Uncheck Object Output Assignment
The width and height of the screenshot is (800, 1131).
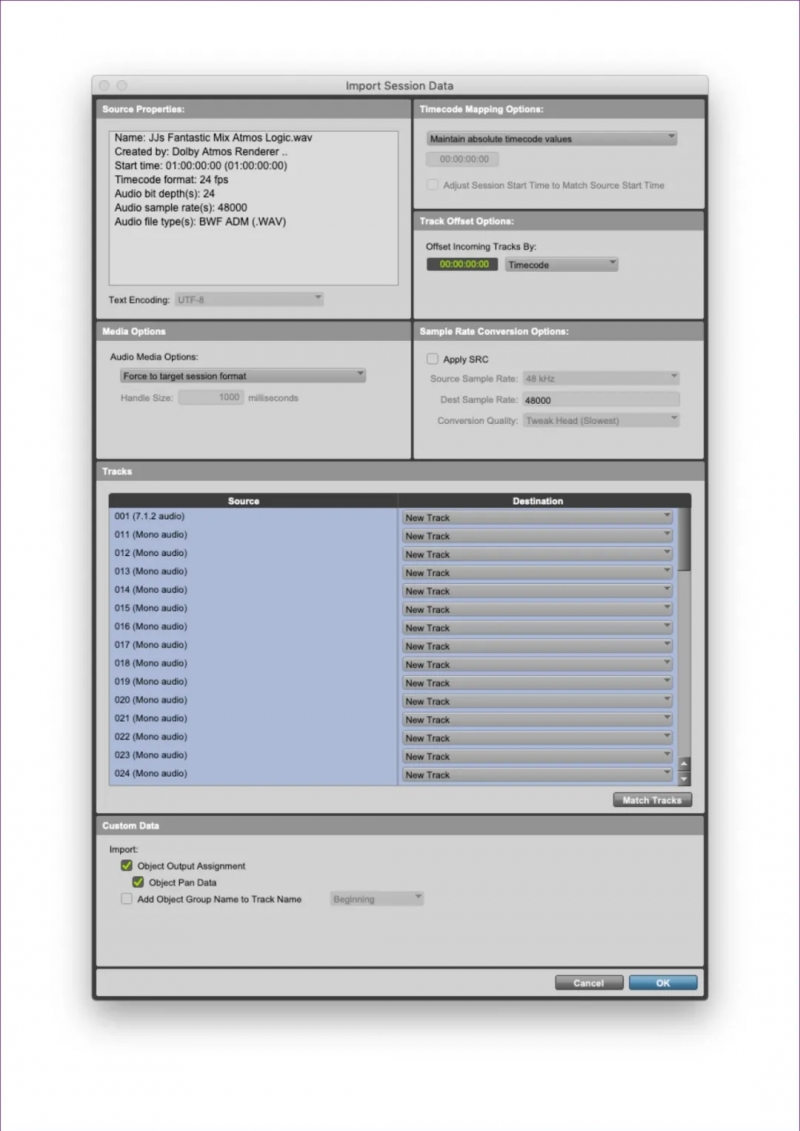tap(126, 865)
